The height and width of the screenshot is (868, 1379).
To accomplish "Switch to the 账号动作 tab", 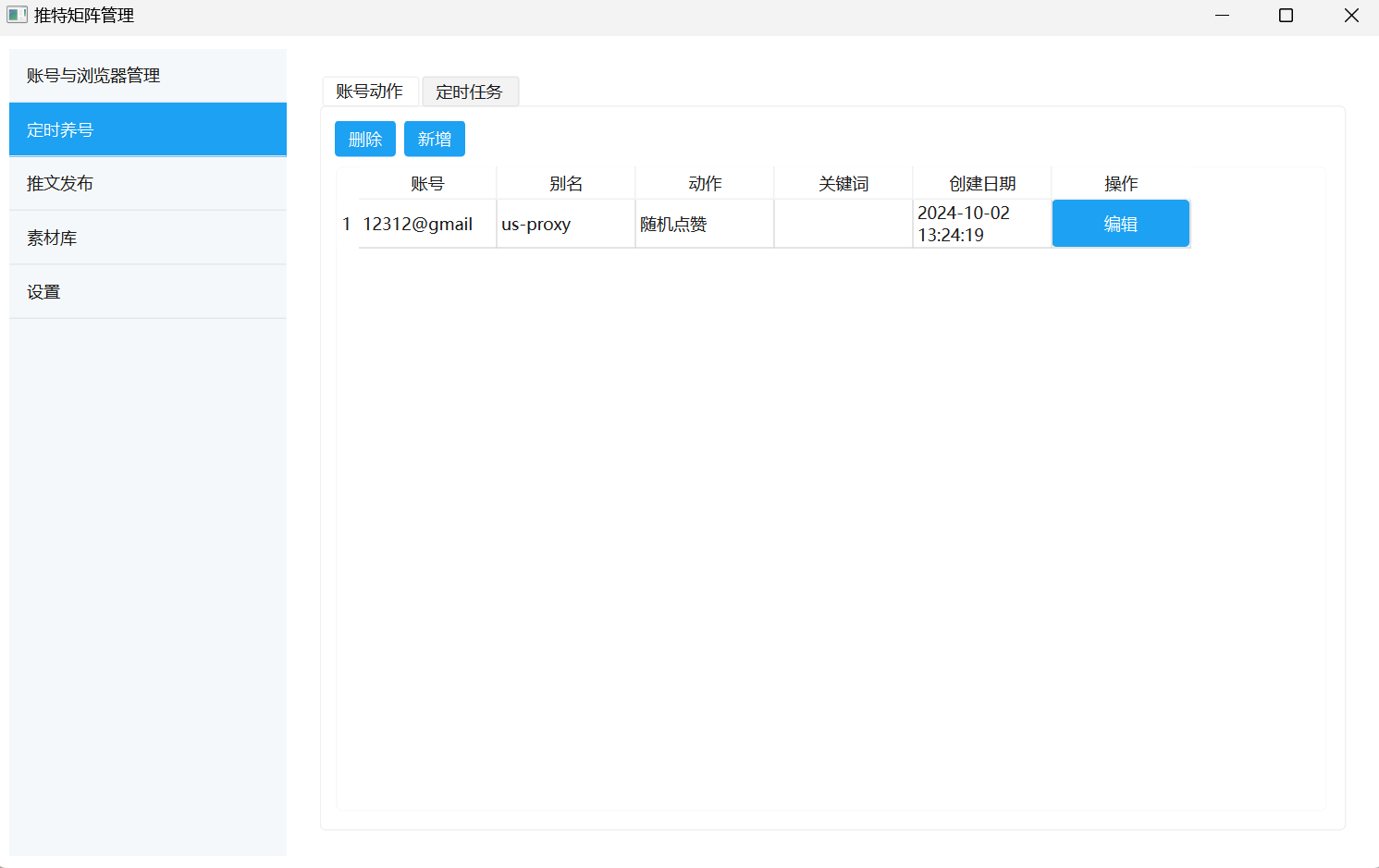I will (x=370, y=92).
